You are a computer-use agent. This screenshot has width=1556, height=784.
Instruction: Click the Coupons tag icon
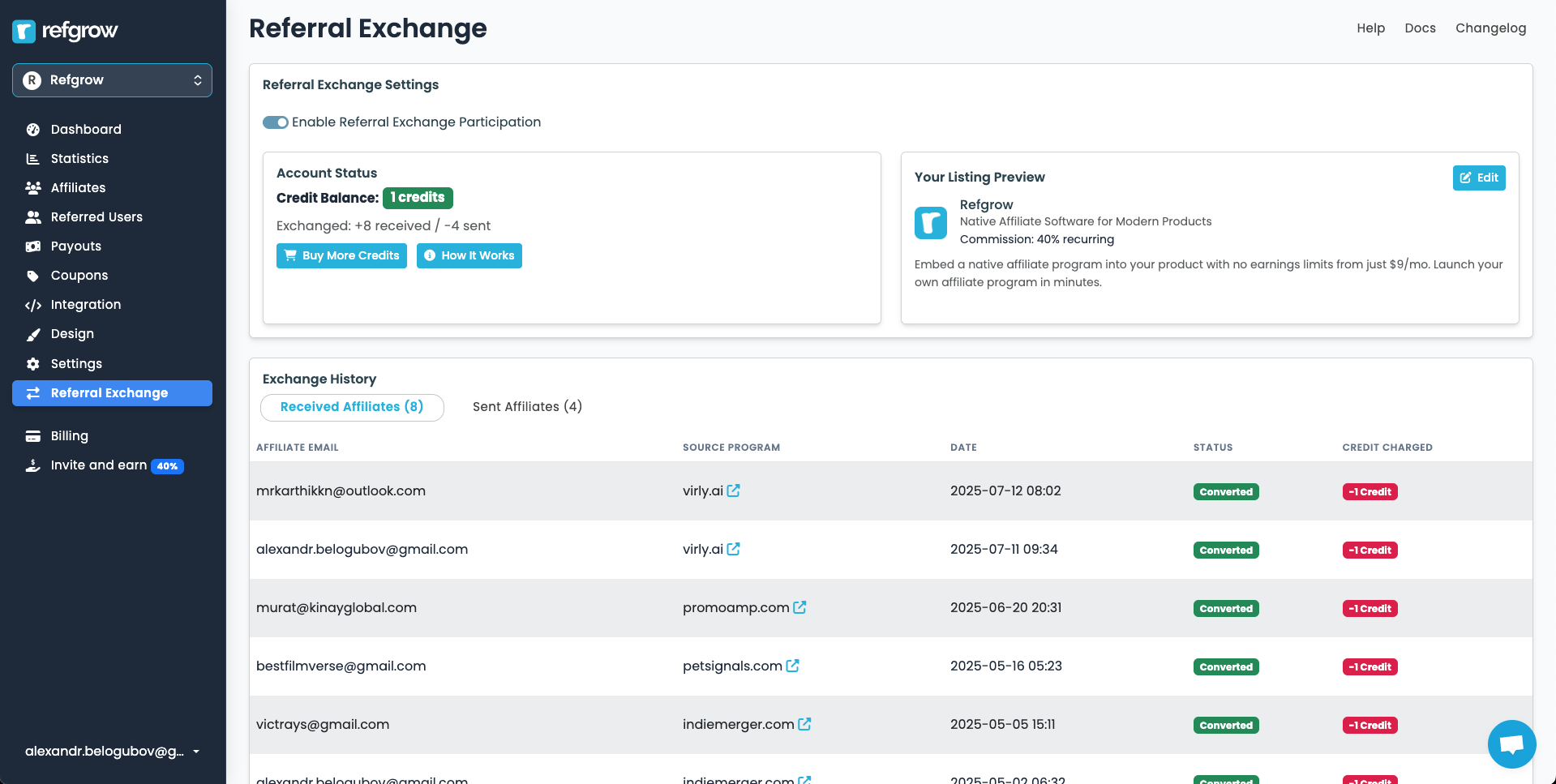pyautogui.click(x=33, y=276)
